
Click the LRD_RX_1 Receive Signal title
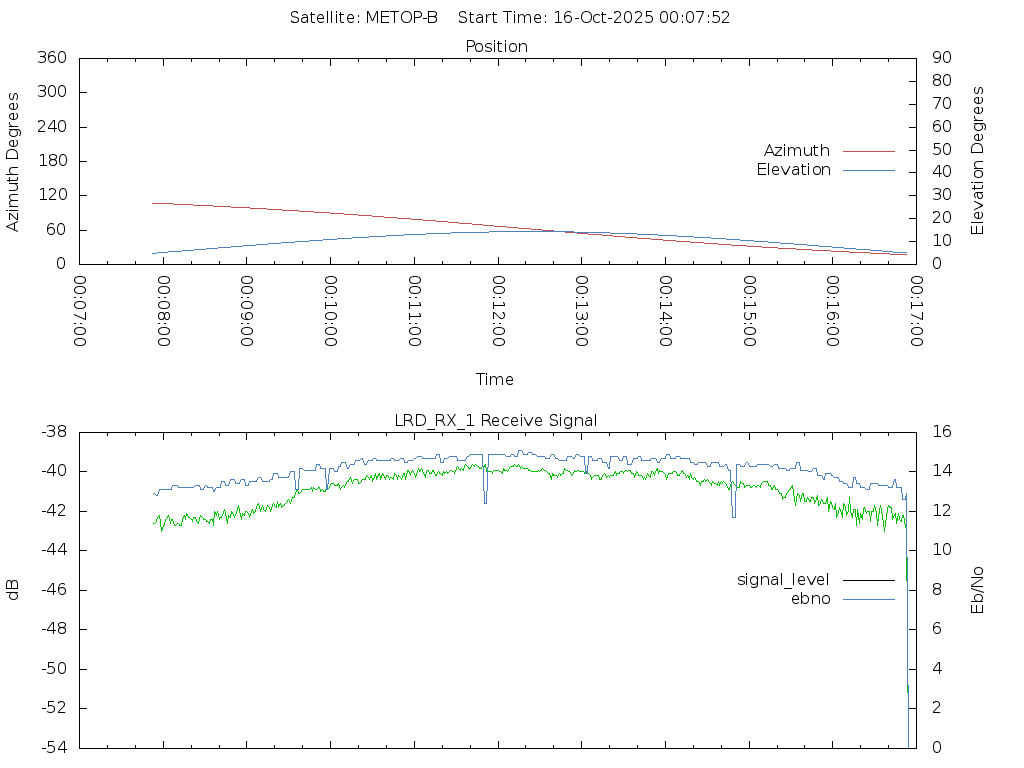(x=496, y=421)
